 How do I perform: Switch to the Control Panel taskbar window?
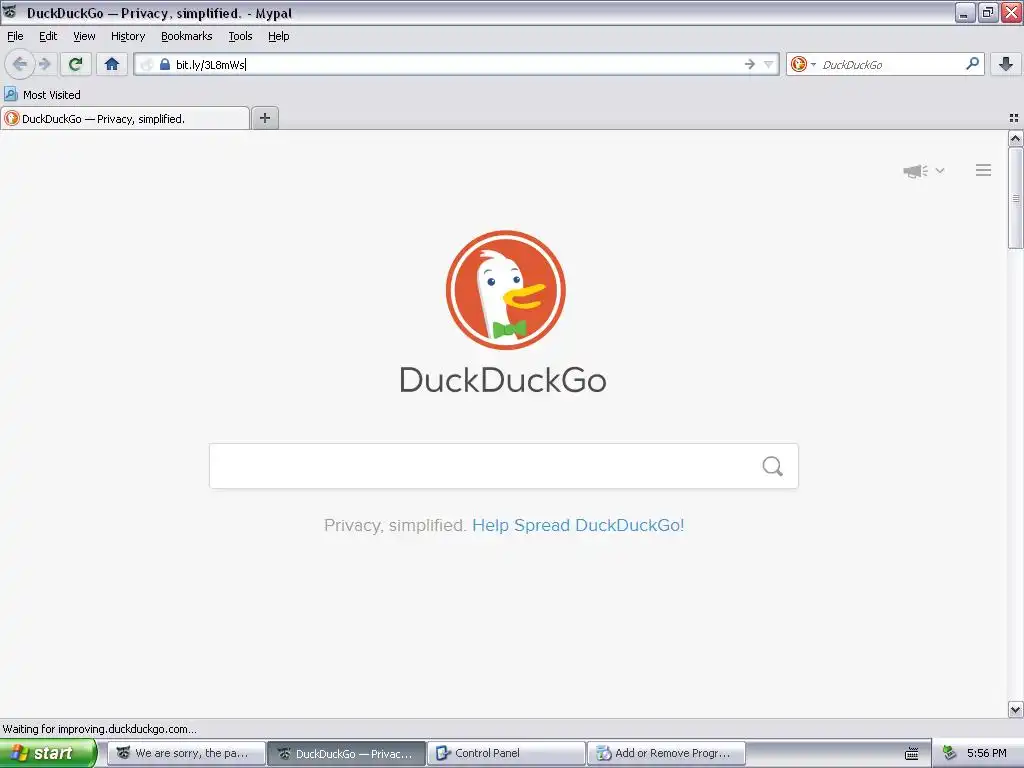(x=507, y=753)
